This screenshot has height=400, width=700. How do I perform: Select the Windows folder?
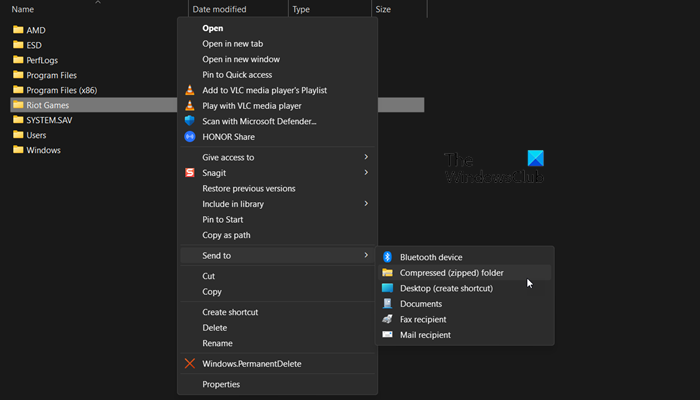pyautogui.click(x=43, y=150)
